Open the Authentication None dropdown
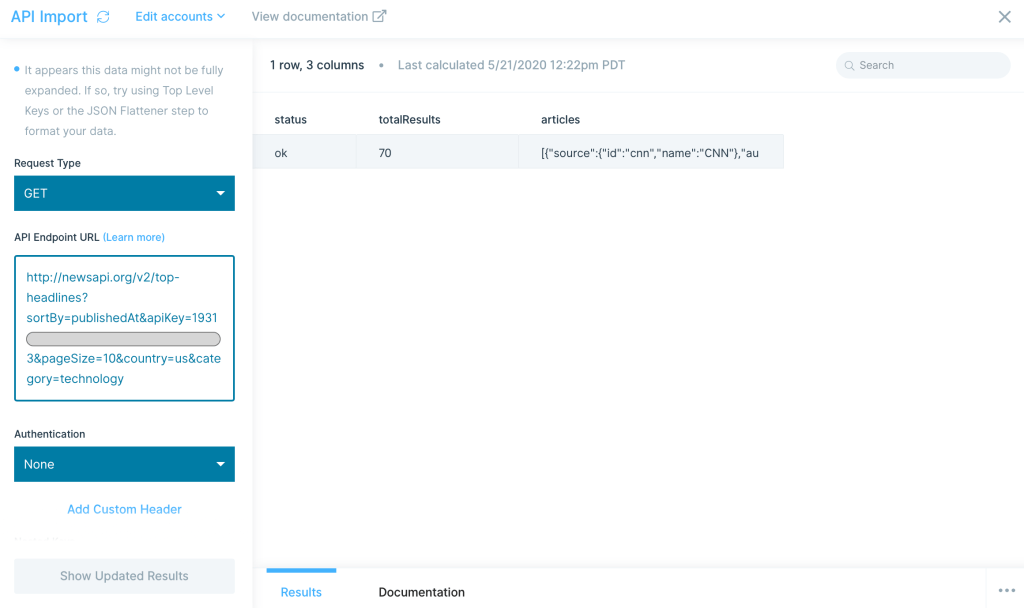The height and width of the screenshot is (608, 1024). [124, 464]
